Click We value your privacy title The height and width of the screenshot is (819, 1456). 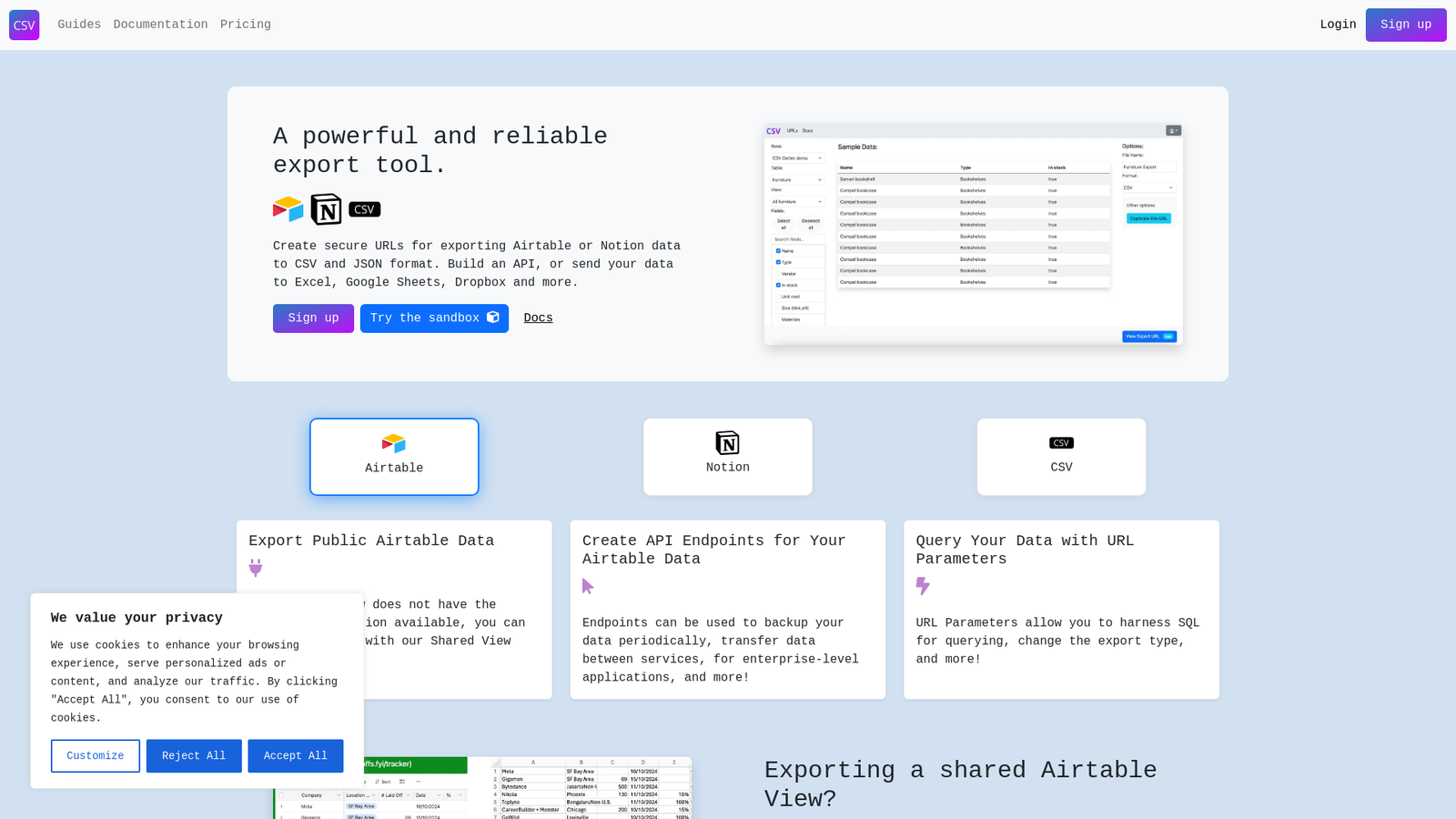click(x=136, y=618)
